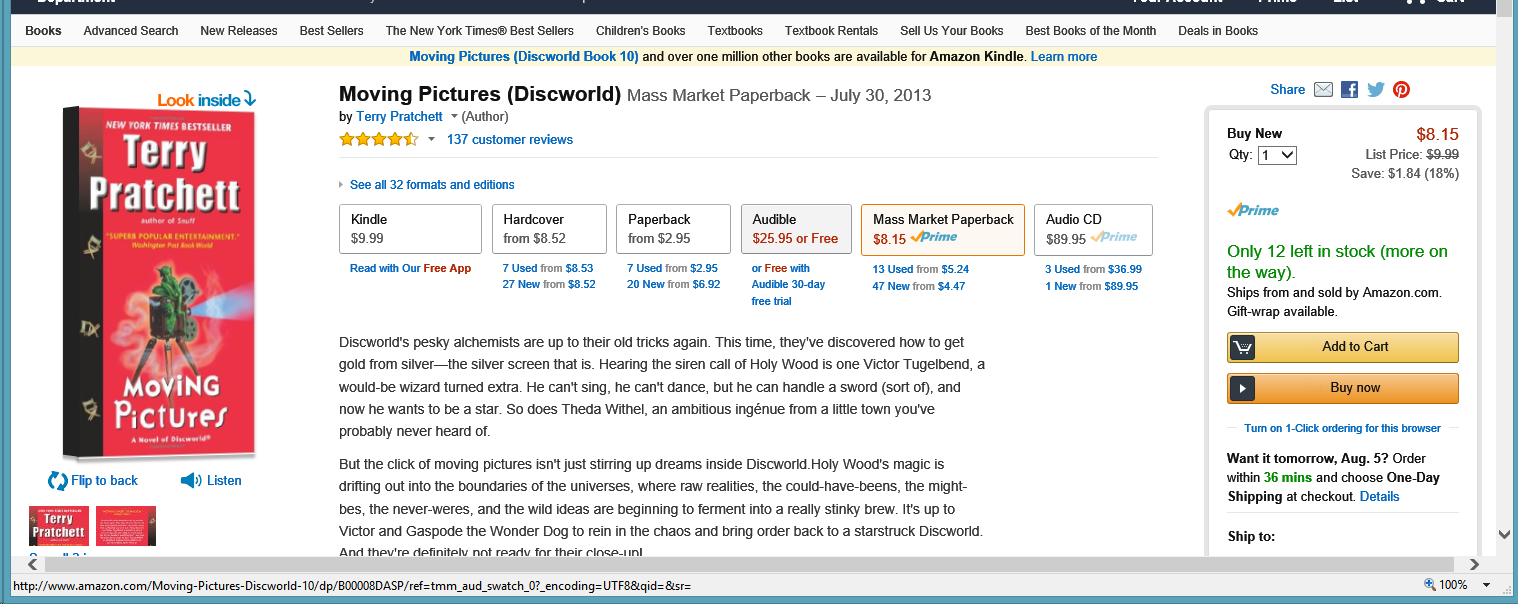This screenshot has height=604, width=1518.
Task: Click the Listen speaker icon
Action: point(191,481)
